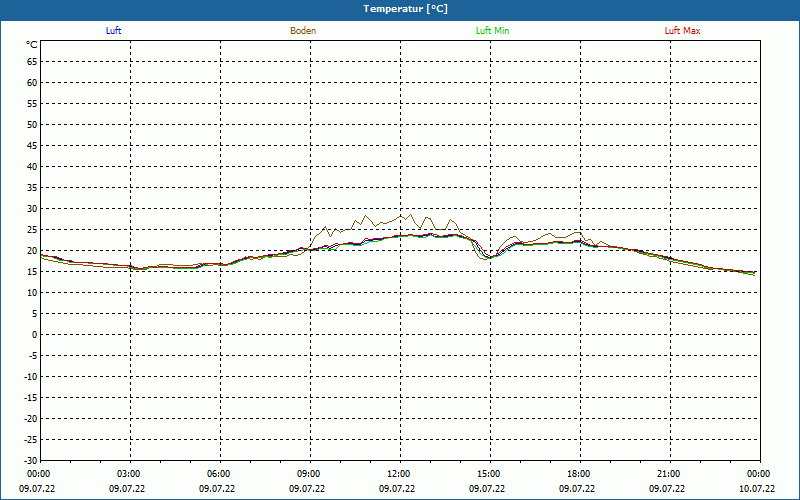Click the 45 y-axis tick label
The height and width of the screenshot is (500, 800).
coord(32,146)
